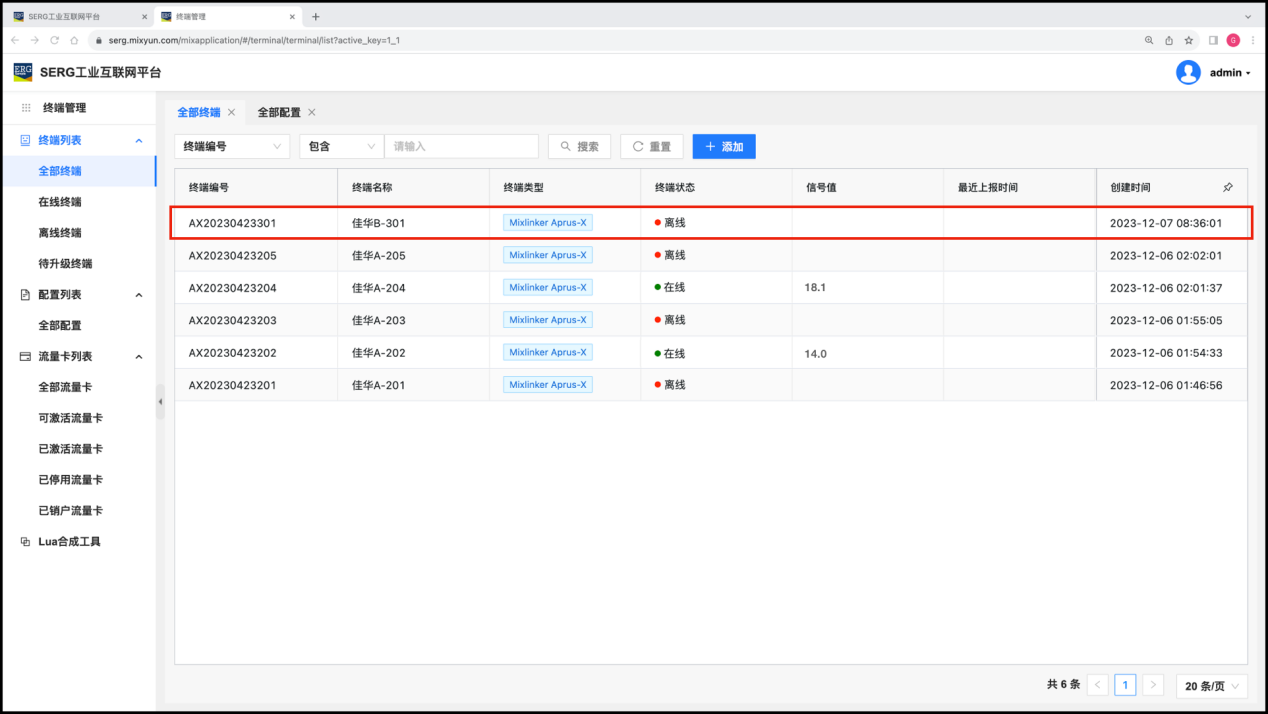Bookmark page with the star icon
This screenshot has width=1268, height=714.
click(1189, 40)
